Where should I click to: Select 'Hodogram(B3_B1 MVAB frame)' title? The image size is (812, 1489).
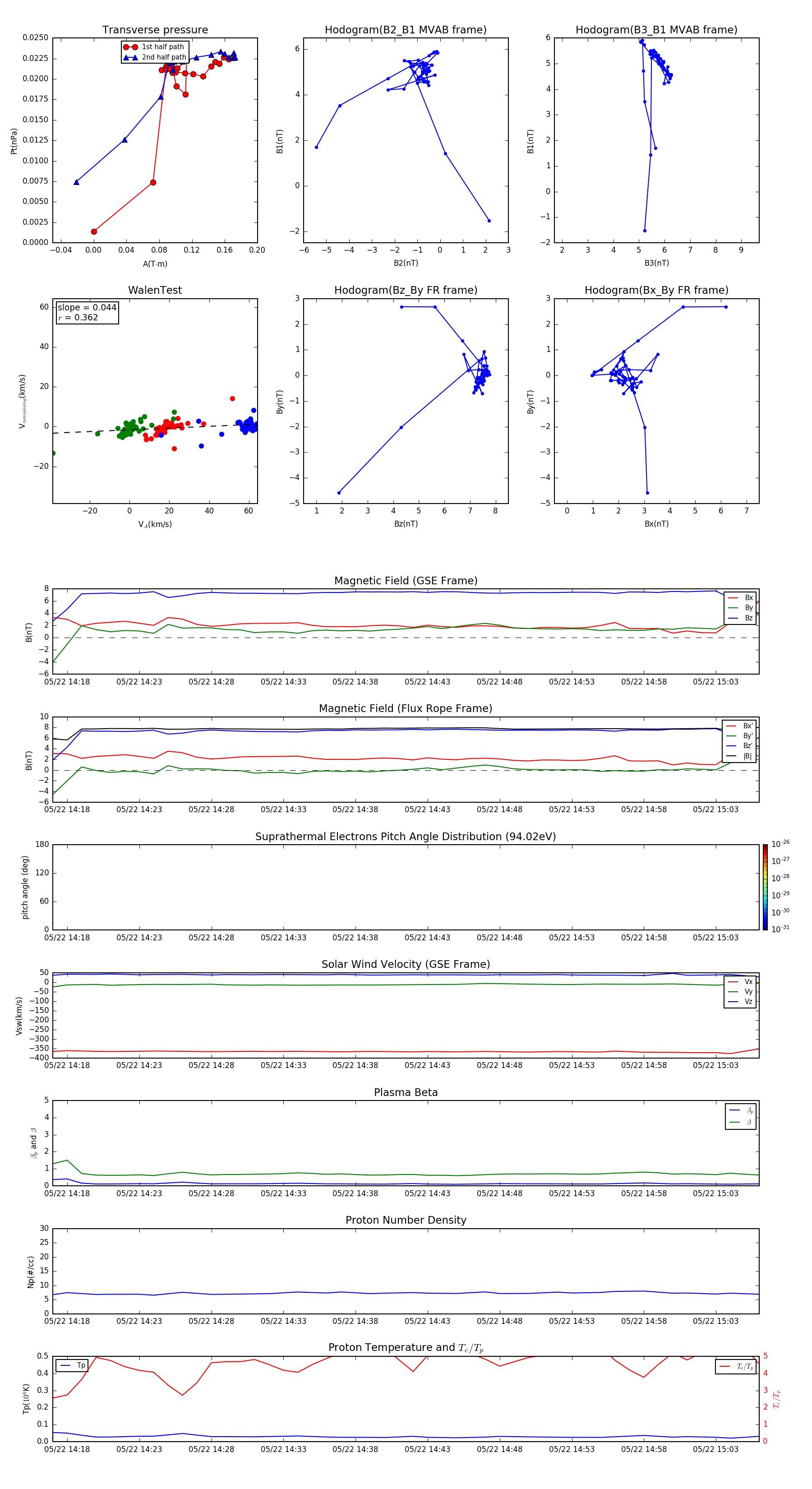(656, 30)
